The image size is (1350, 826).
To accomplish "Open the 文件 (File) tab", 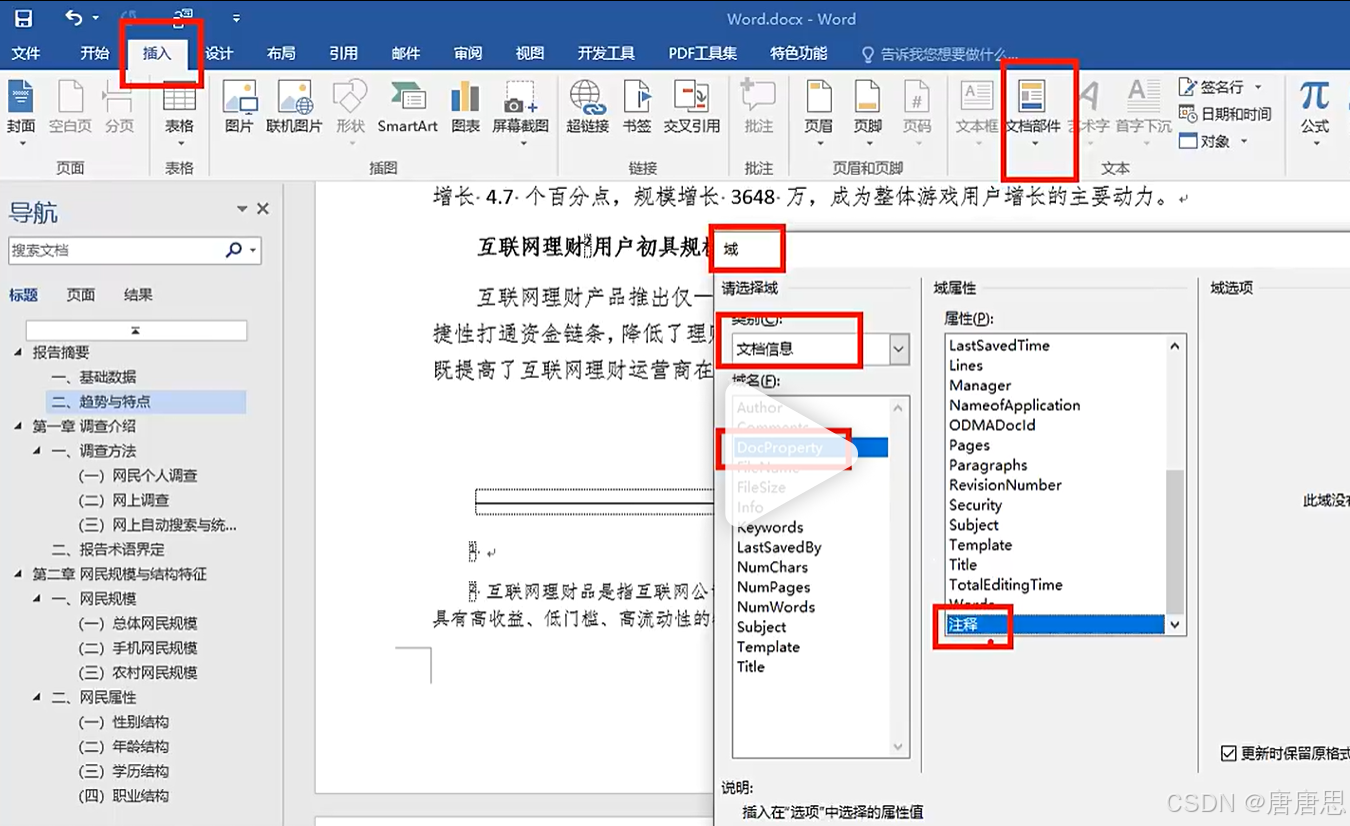I will [x=26, y=53].
